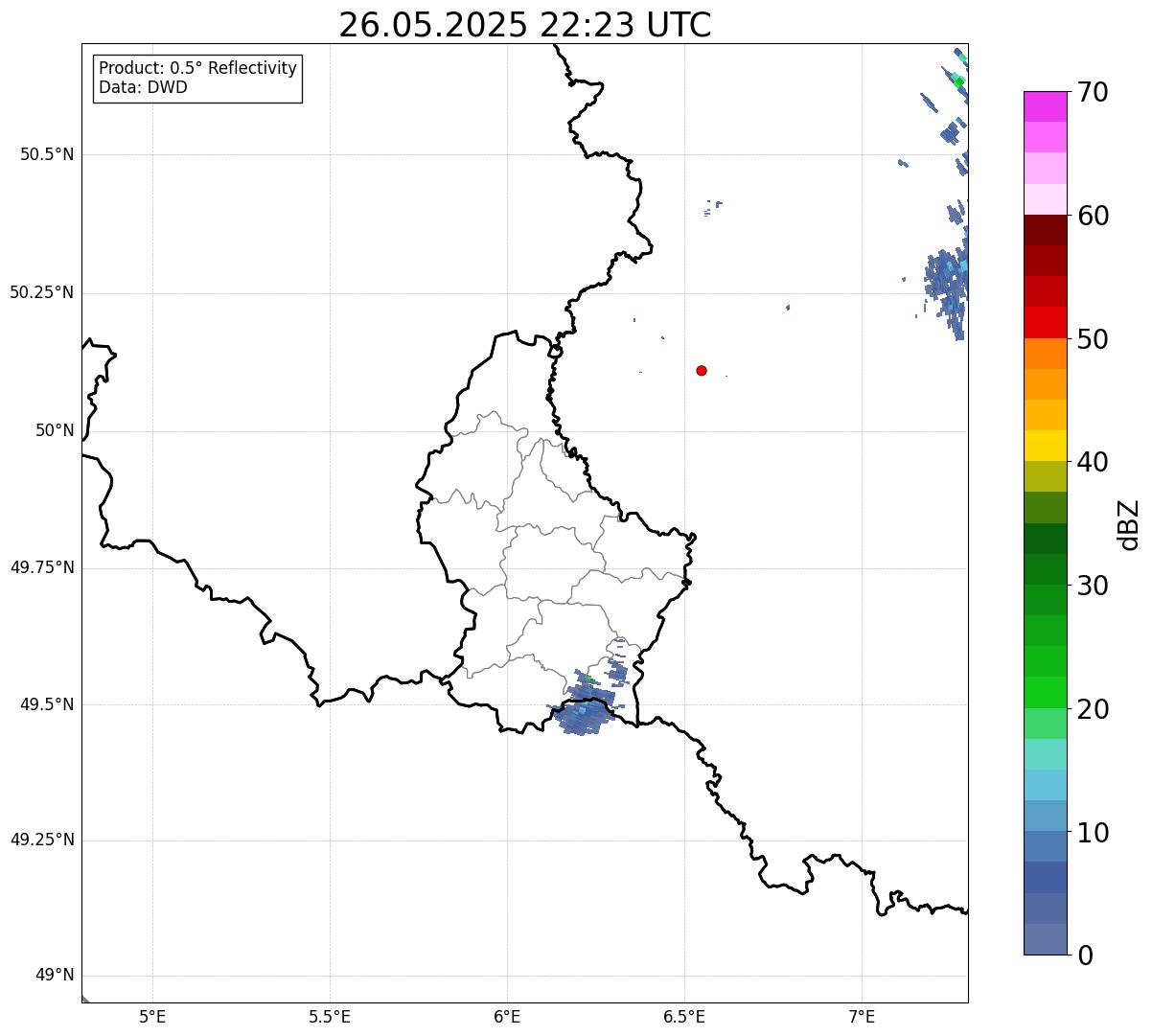The height and width of the screenshot is (1036, 1152).
Task: Click the green echo pixel at top-right corner
Action: coord(959,82)
